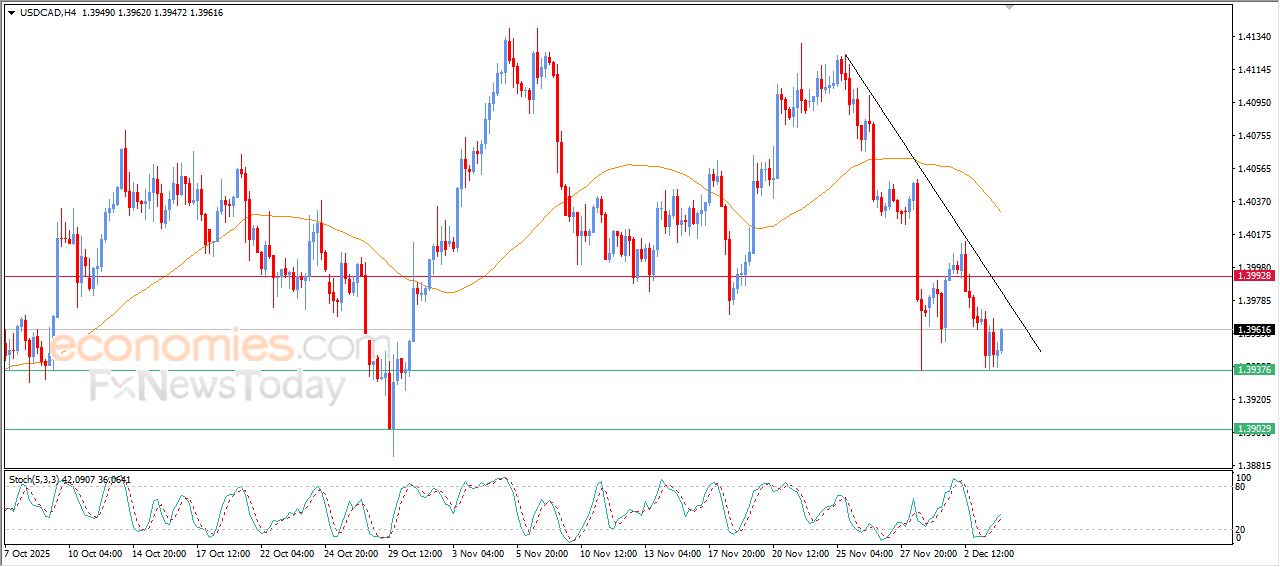The height and width of the screenshot is (567, 1280).
Task: Click the 1.41340 price scale label
Action: pos(1253,37)
